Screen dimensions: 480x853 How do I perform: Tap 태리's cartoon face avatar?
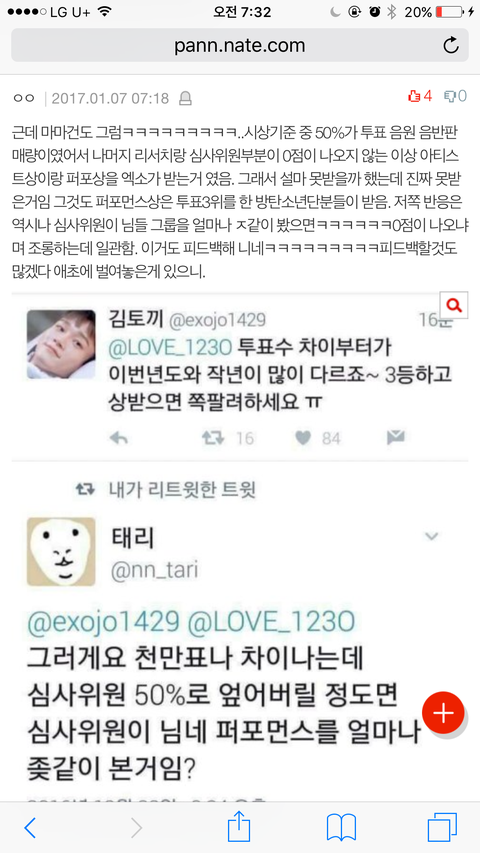point(61,552)
